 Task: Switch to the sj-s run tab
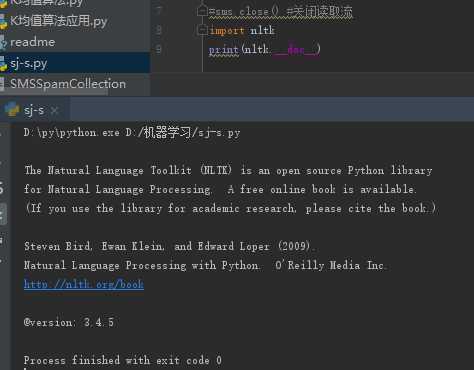[34, 110]
